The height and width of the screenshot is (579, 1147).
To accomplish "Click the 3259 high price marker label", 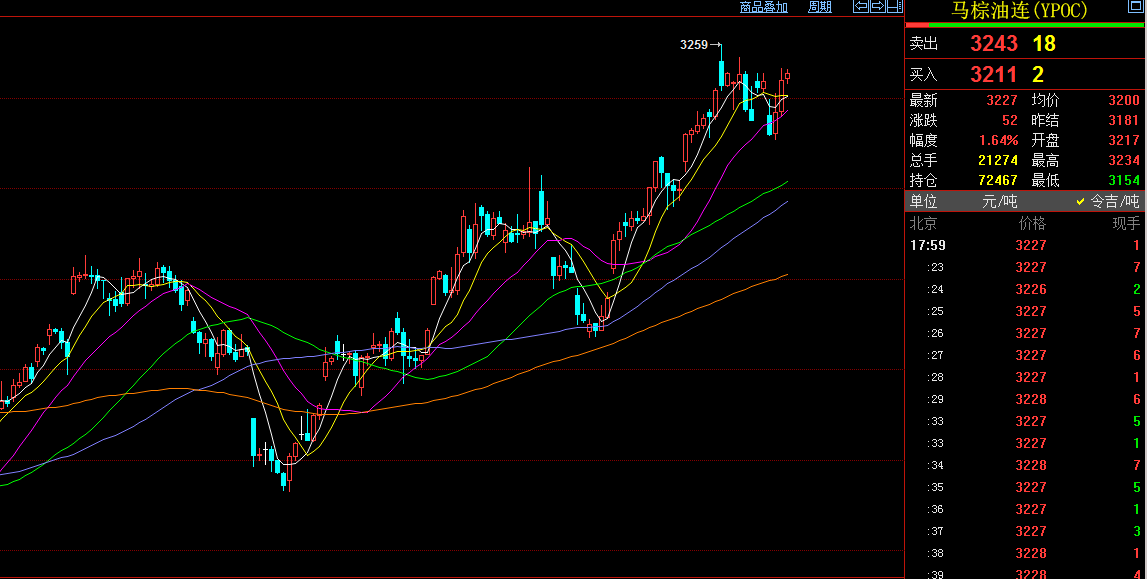I will coord(694,45).
